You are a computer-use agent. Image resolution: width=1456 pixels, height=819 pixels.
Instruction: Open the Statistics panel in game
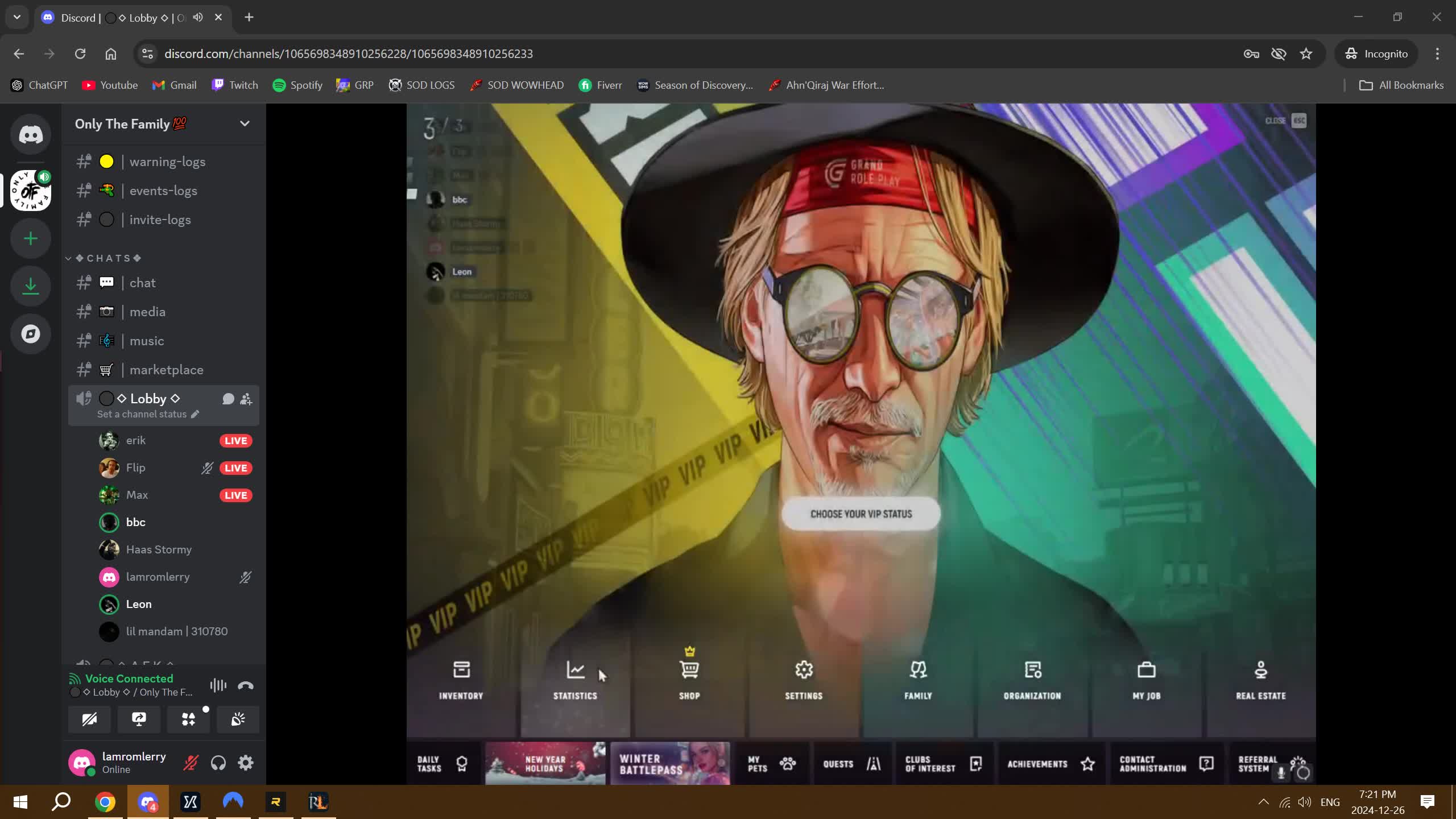pos(575,680)
